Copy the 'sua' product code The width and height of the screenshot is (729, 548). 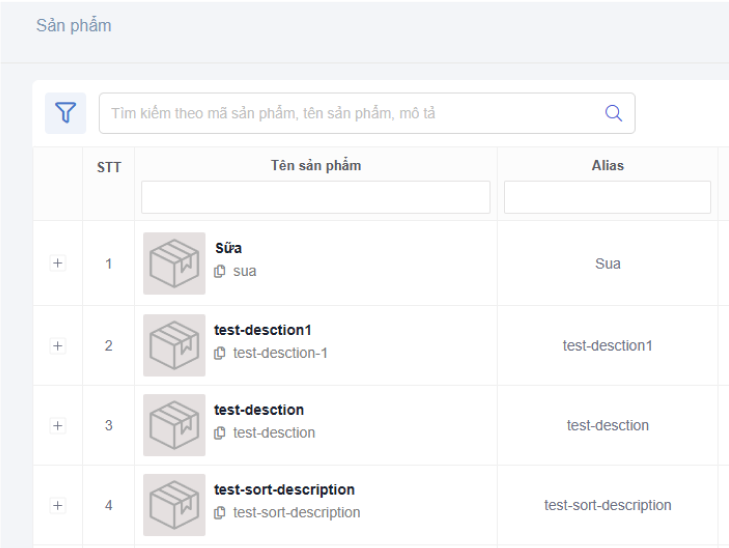(220, 271)
